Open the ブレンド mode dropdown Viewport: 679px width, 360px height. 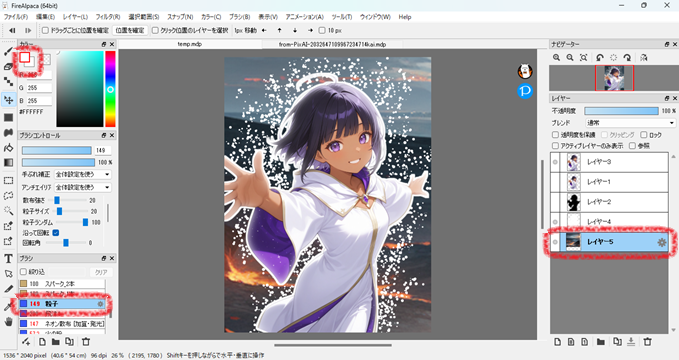click(x=630, y=123)
